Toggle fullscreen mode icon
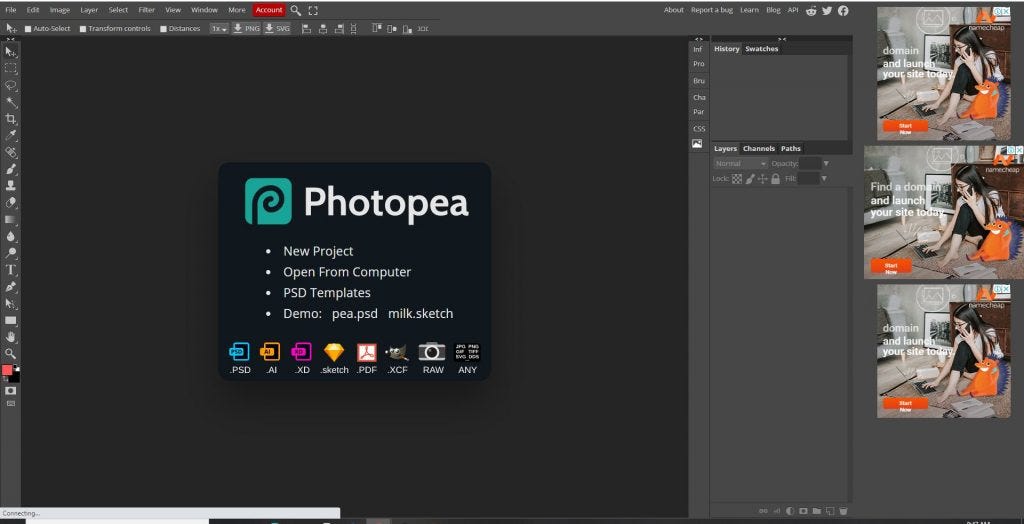The width and height of the screenshot is (1024, 524). pos(313,10)
